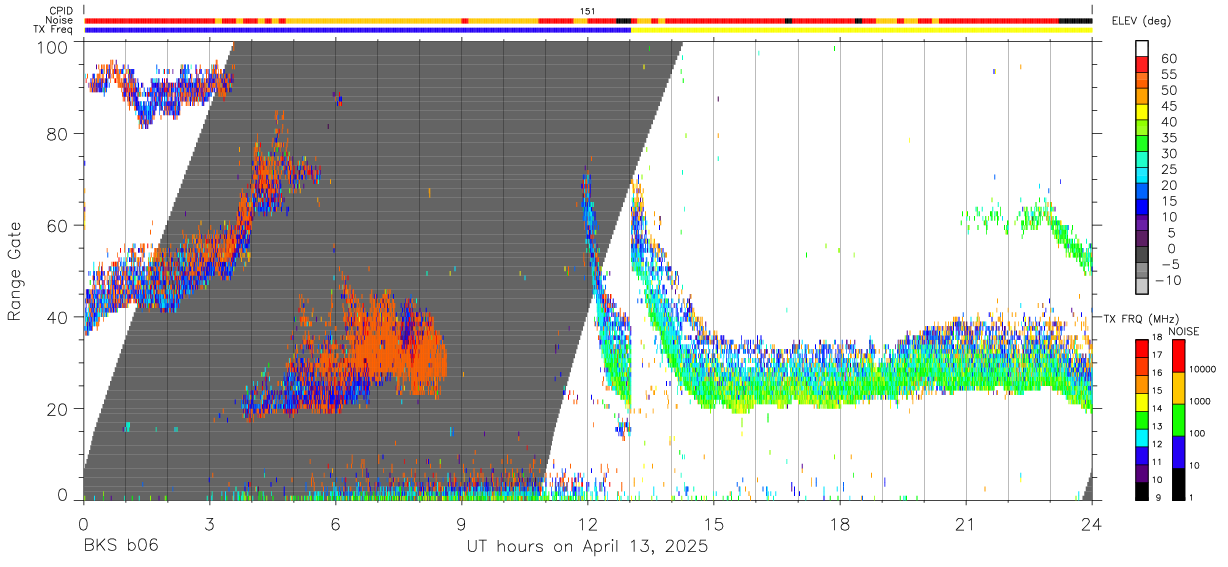Click the 1000 label in NOISE legend

(1201, 402)
